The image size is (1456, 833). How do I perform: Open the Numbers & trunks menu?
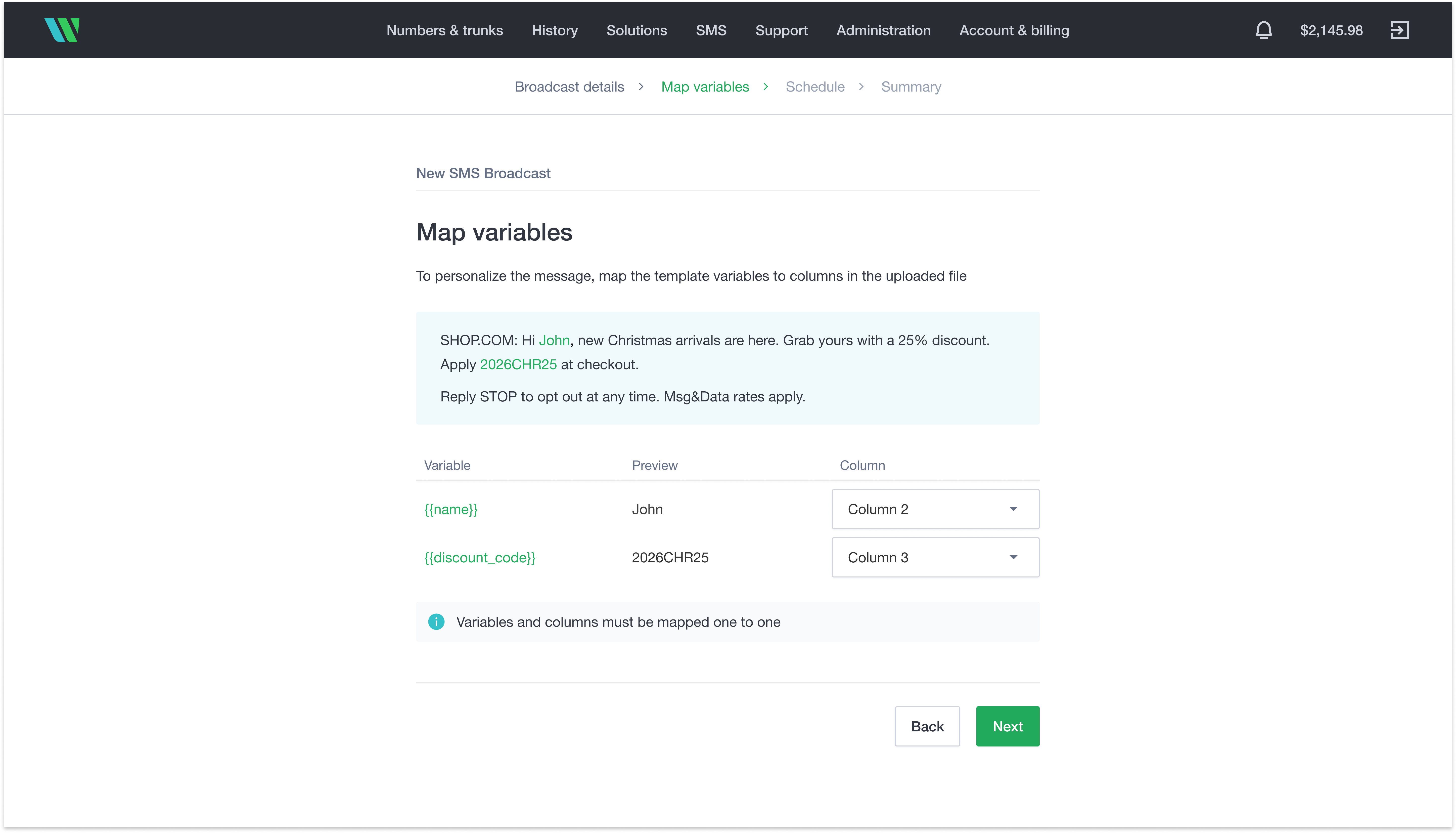point(444,30)
